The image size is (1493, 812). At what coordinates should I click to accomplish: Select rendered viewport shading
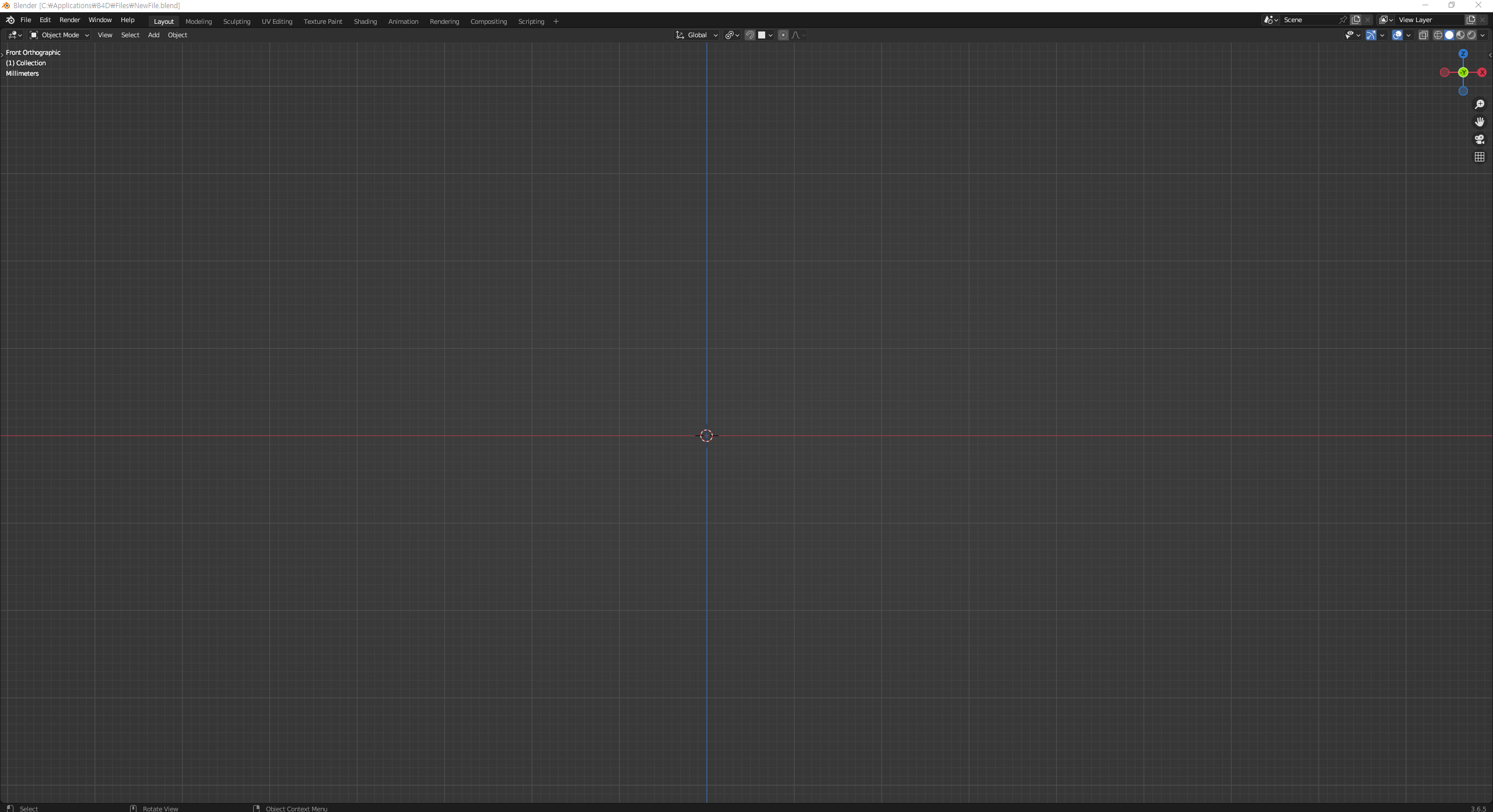[1471, 35]
